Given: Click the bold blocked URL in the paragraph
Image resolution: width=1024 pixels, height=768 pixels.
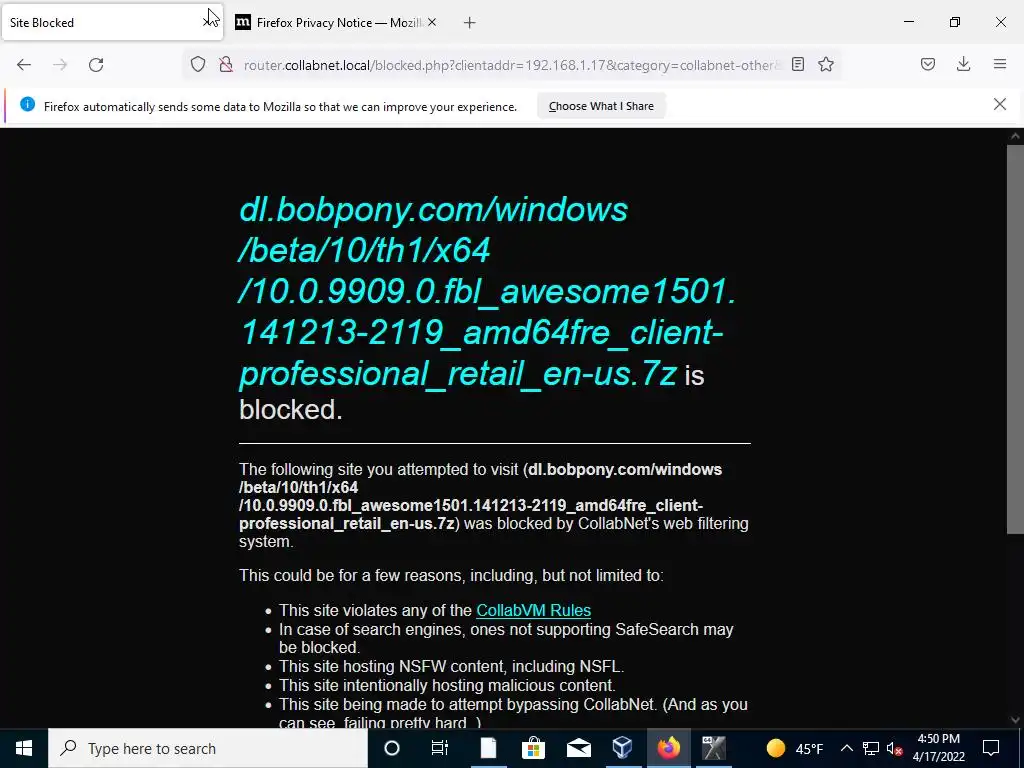Looking at the screenshot, I should 481,496.
